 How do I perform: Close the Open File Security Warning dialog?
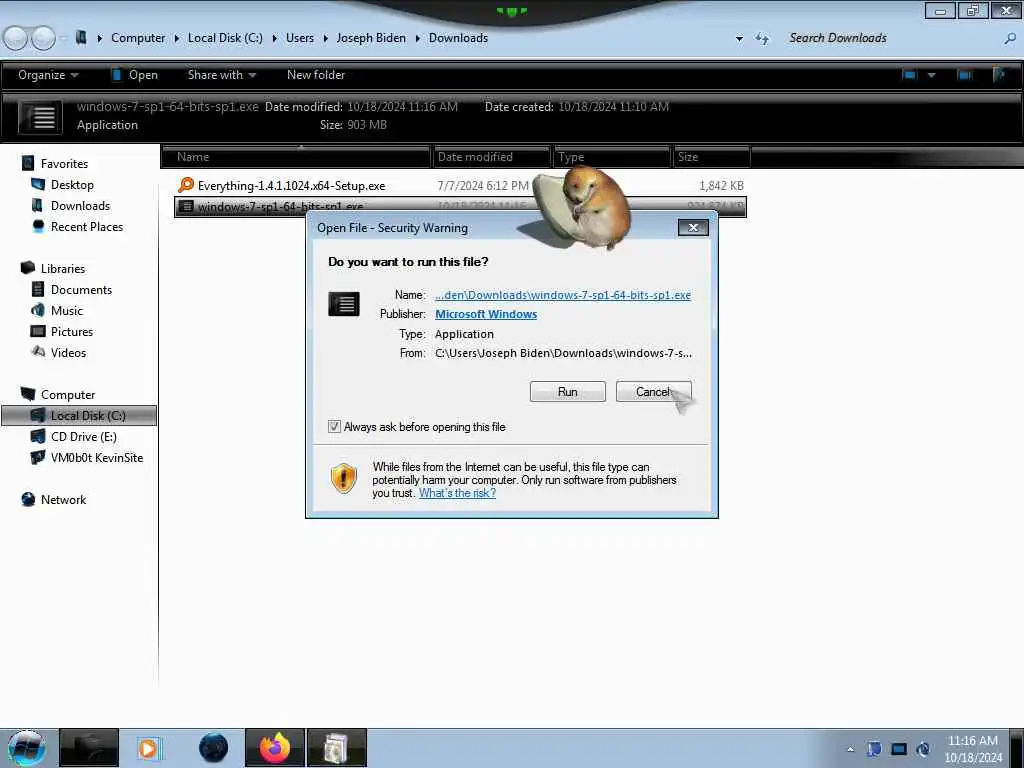693,227
